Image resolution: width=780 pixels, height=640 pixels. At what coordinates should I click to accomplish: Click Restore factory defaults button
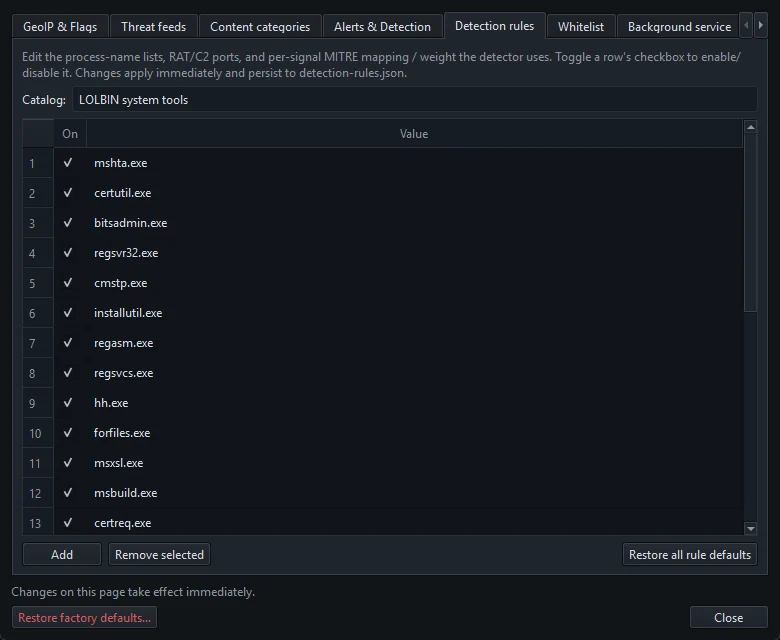pos(85,617)
